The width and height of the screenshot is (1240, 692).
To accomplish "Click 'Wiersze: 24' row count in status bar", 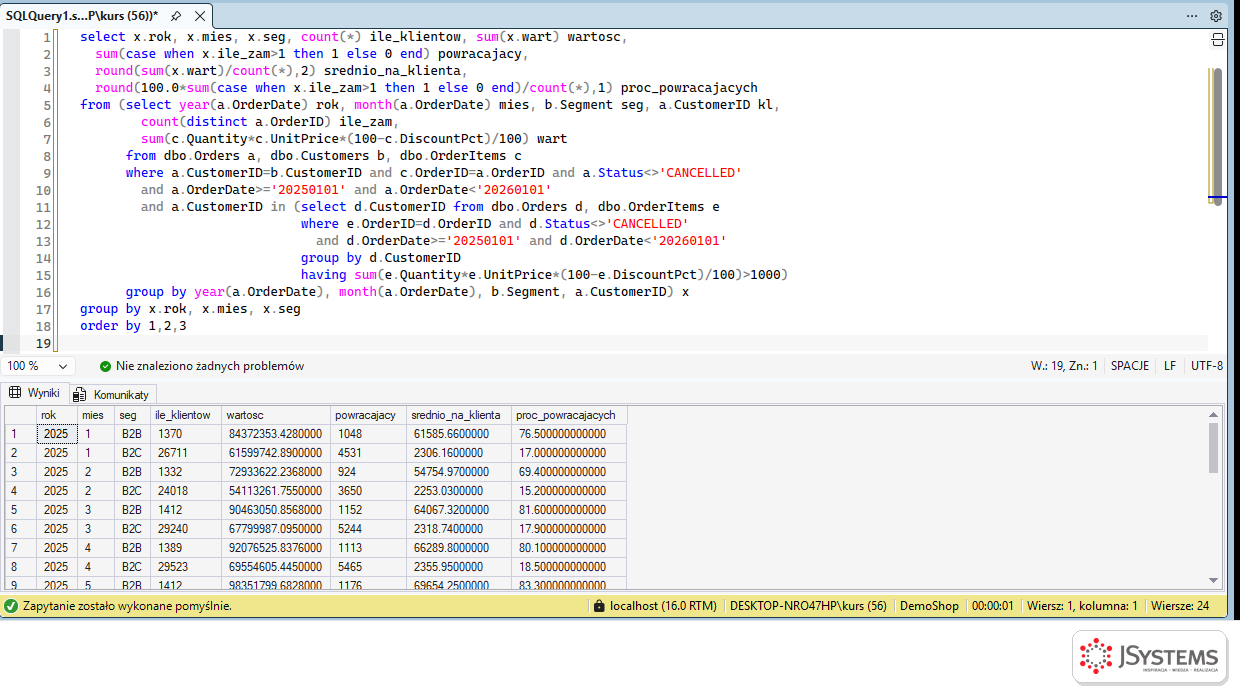I will point(1180,606).
